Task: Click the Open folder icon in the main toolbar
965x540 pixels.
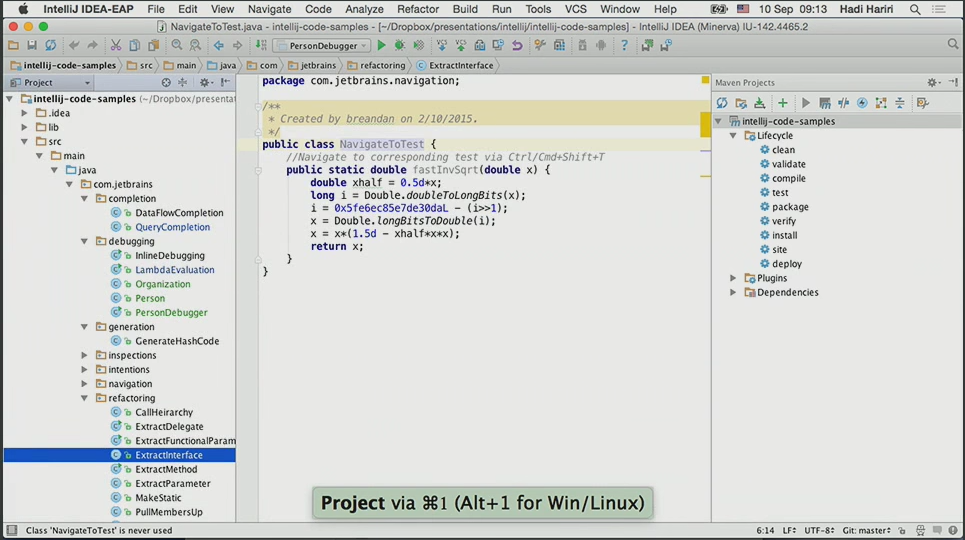Action: click(x=13, y=46)
